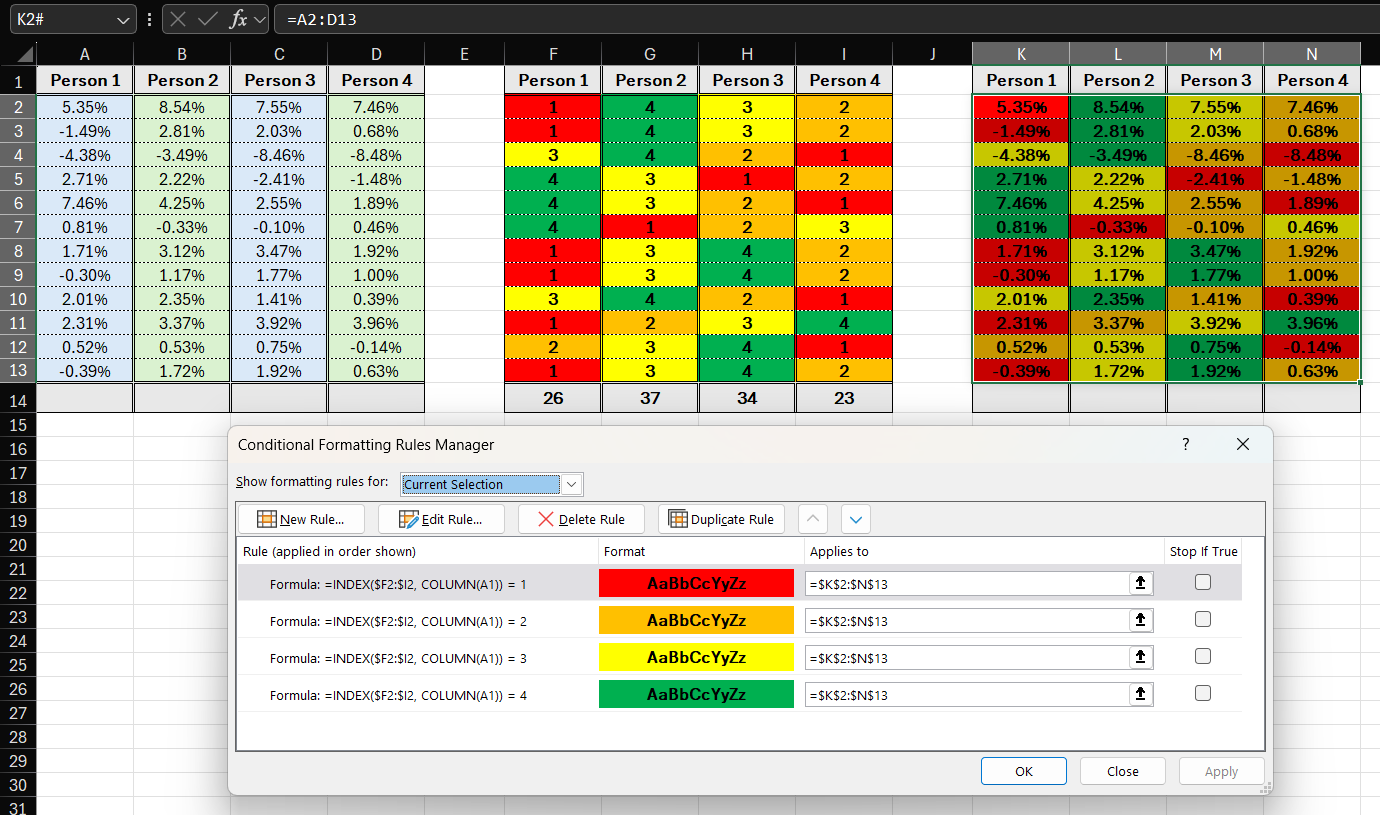The width and height of the screenshot is (1380, 815).
Task: Click the red format preview swatch
Action: click(x=696, y=584)
